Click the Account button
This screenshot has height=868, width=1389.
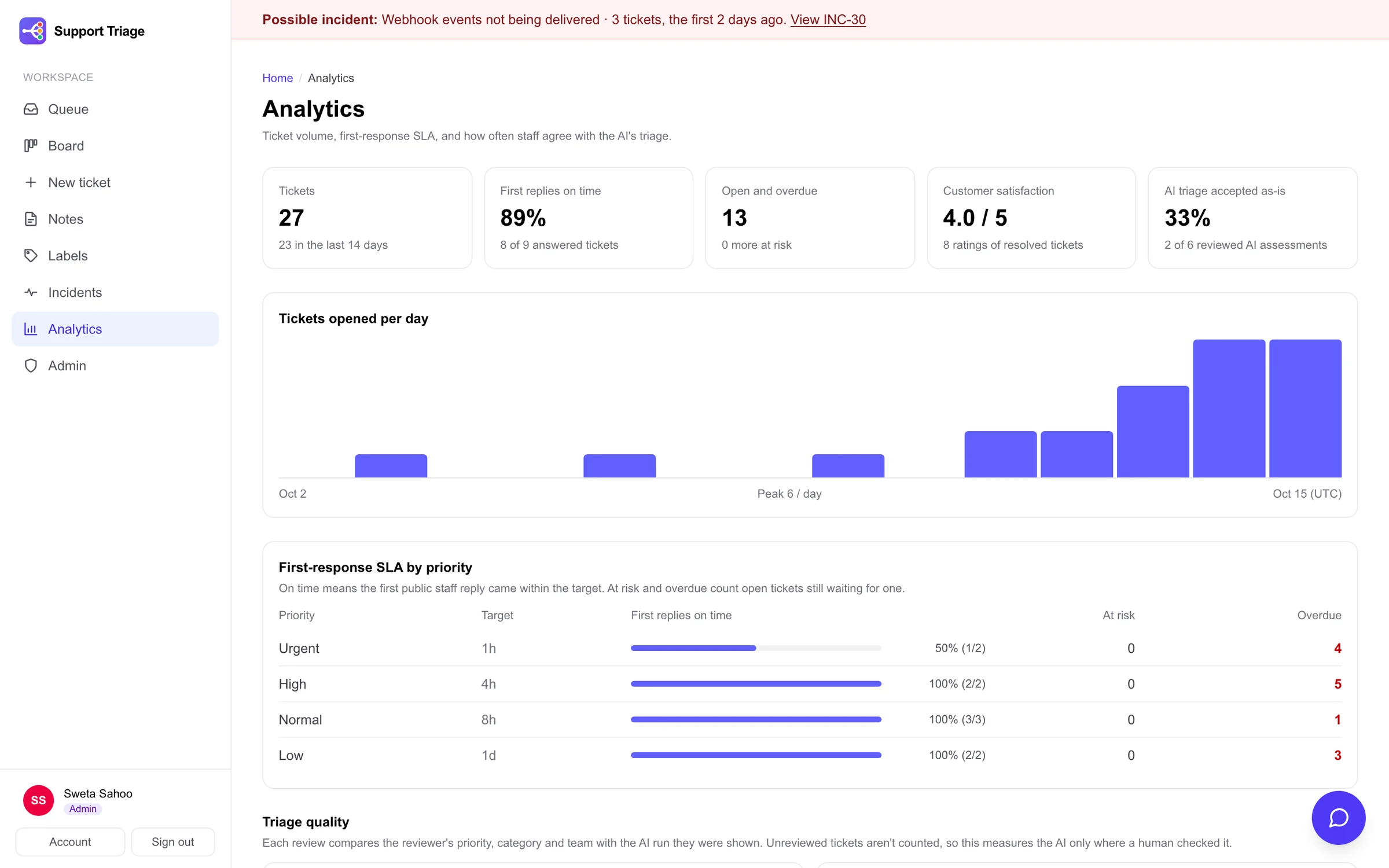pos(70,842)
